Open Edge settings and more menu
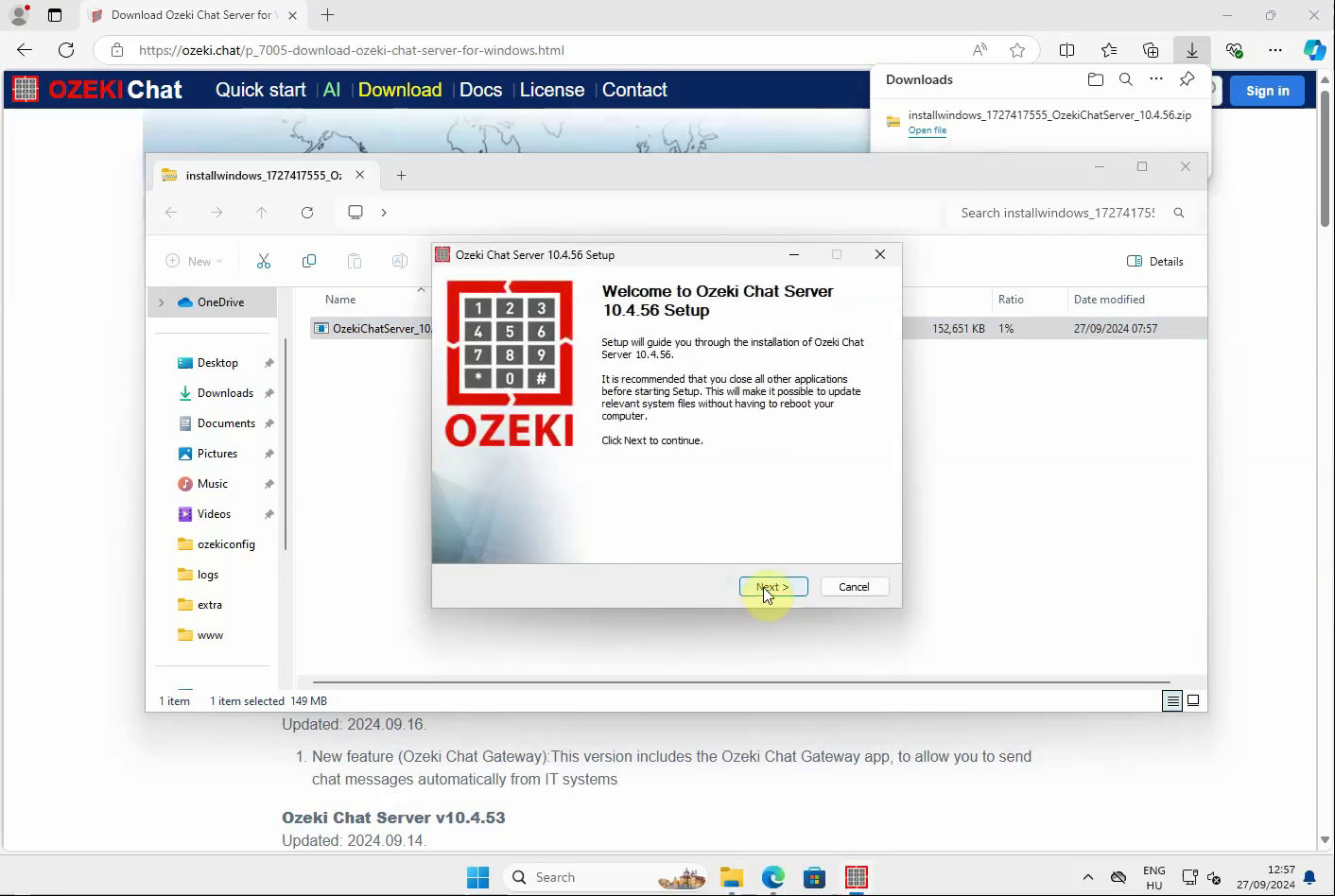Image resolution: width=1335 pixels, height=896 pixels. click(x=1275, y=50)
